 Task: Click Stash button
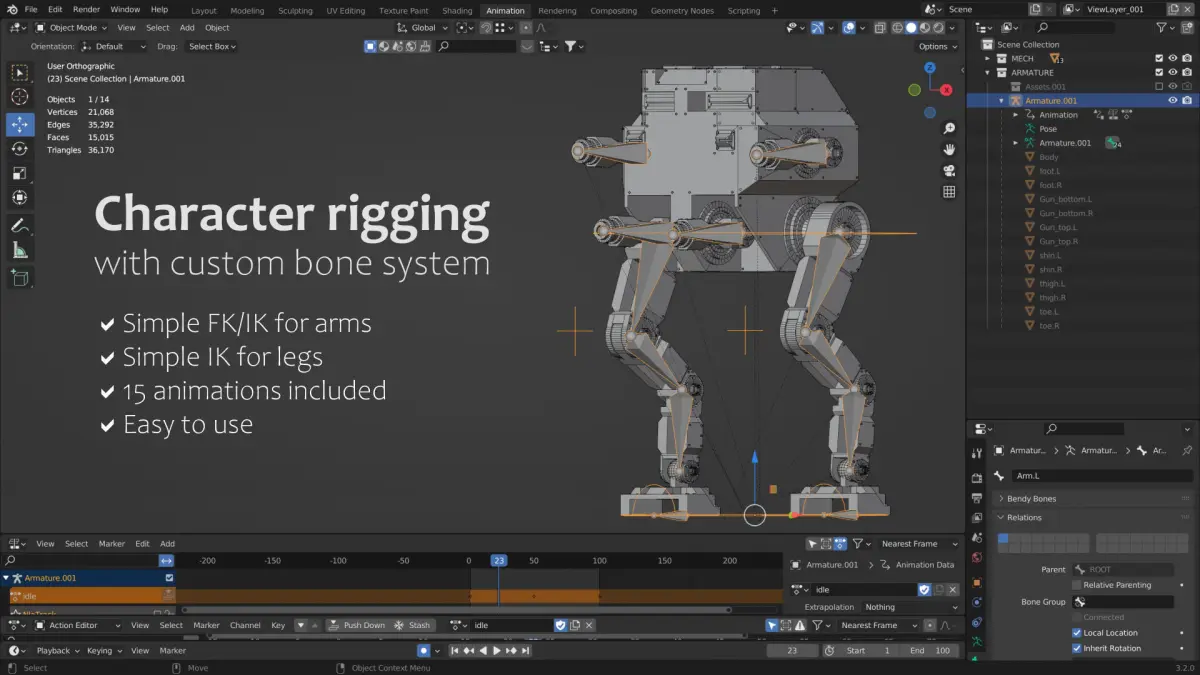[x=413, y=625]
